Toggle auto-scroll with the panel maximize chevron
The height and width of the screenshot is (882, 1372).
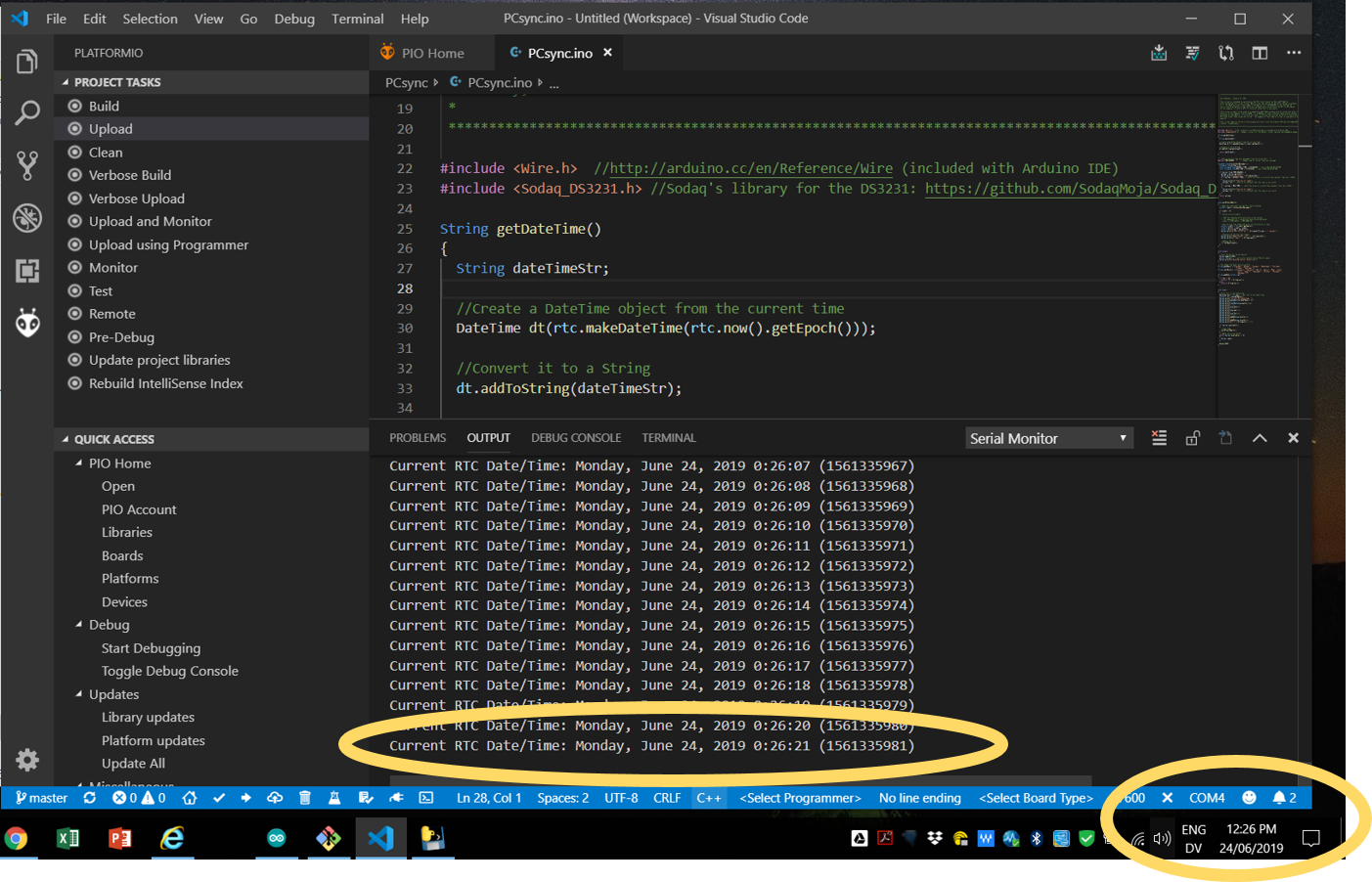[x=1260, y=437]
